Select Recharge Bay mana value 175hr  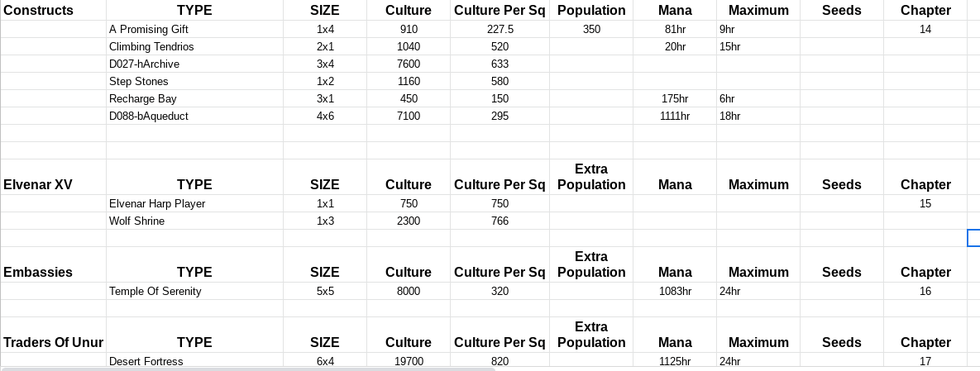tap(675, 99)
